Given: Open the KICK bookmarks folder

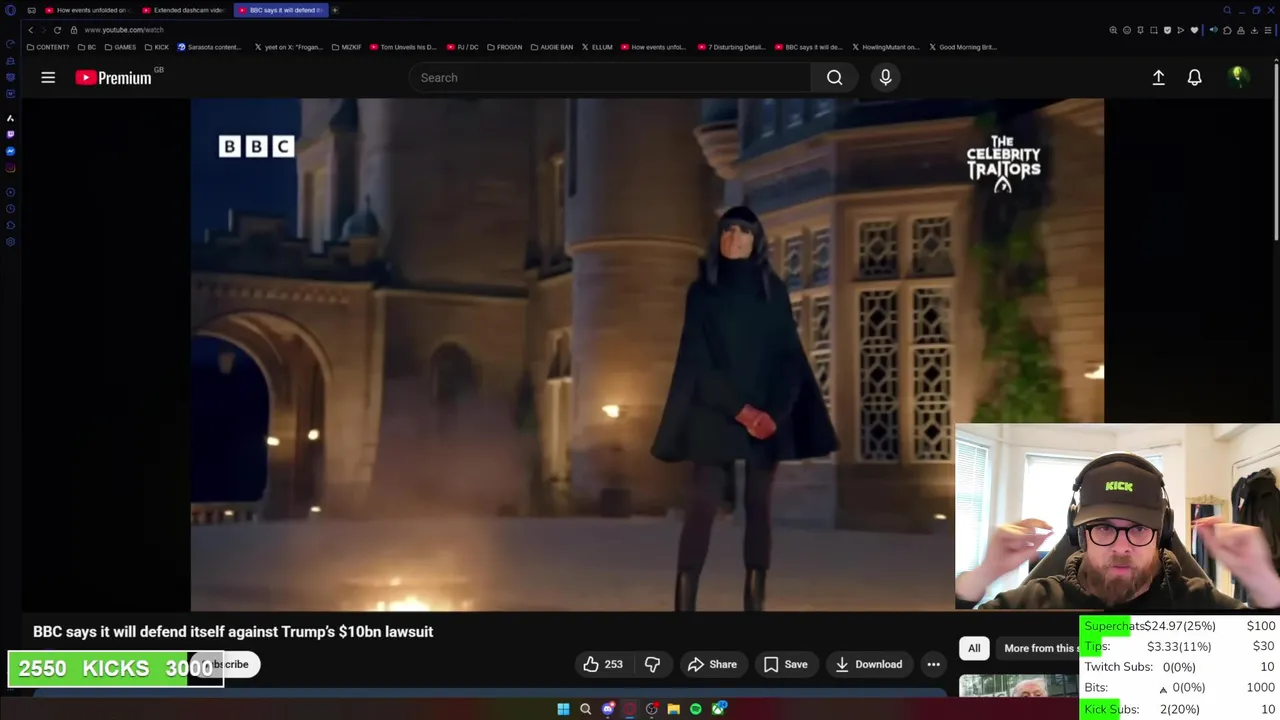Looking at the screenshot, I should pyautogui.click(x=157, y=47).
